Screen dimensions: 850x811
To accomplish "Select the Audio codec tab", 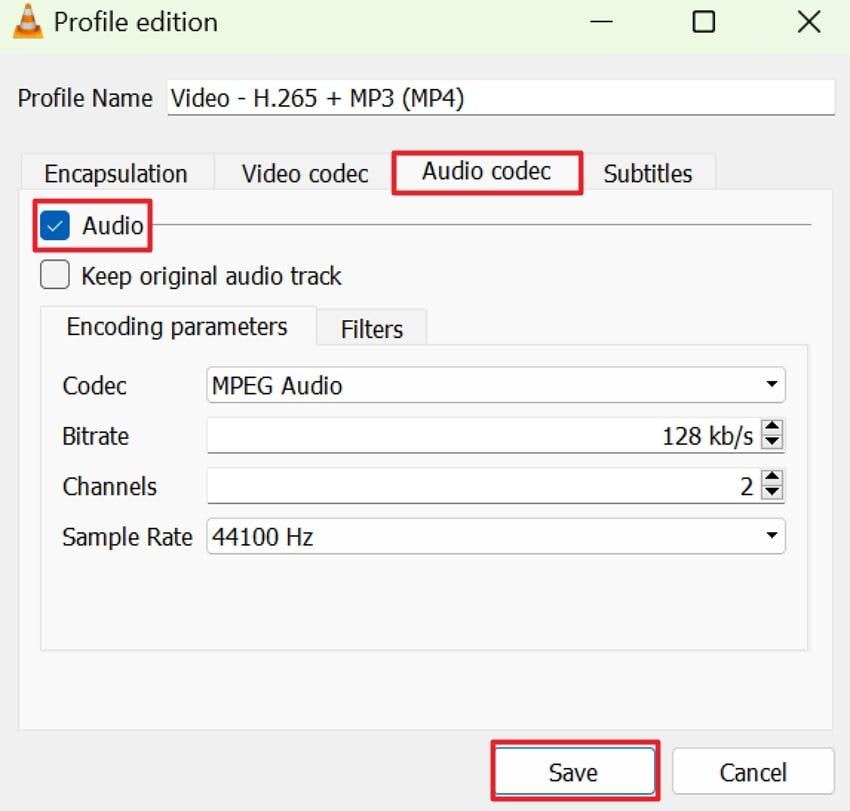I will click(487, 170).
